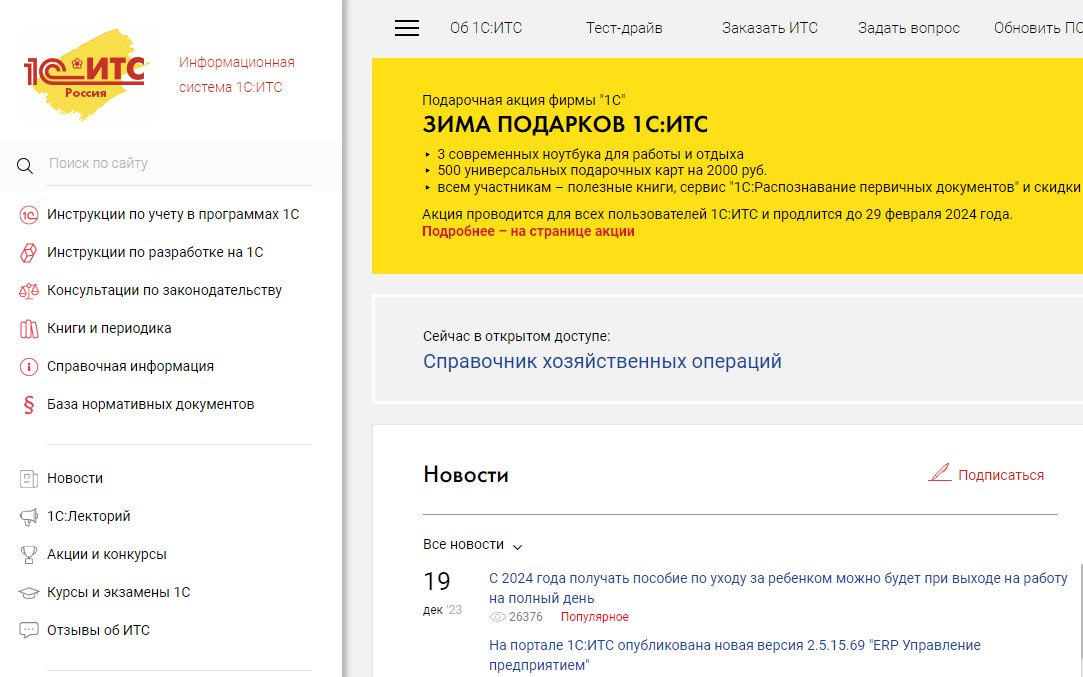
Task: Open Курсы и экзамены 1С
Action: [x=118, y=592]
